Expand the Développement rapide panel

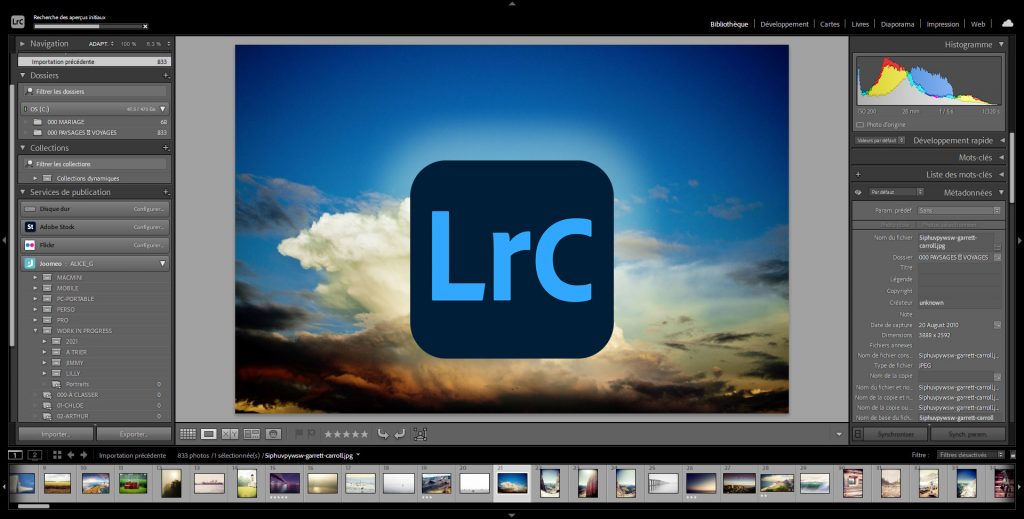pos(1002,141)
